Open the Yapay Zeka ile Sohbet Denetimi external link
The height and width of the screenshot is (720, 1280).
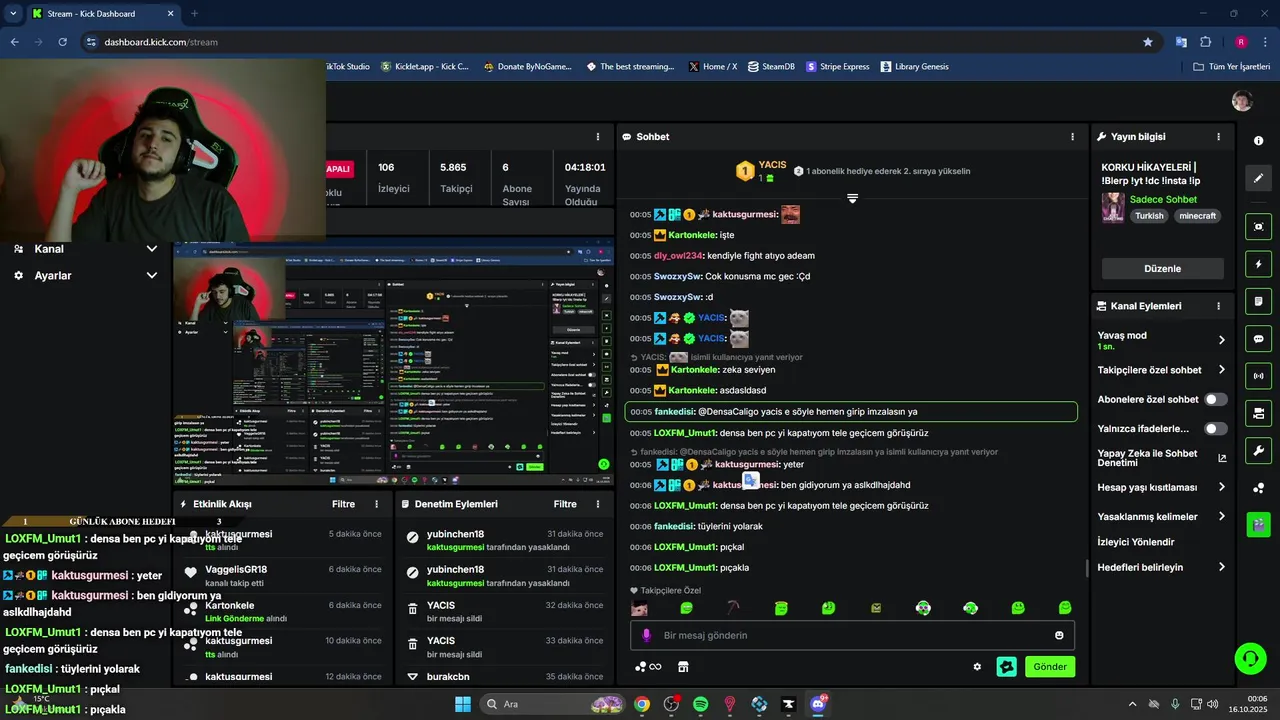coord(1222,458)
